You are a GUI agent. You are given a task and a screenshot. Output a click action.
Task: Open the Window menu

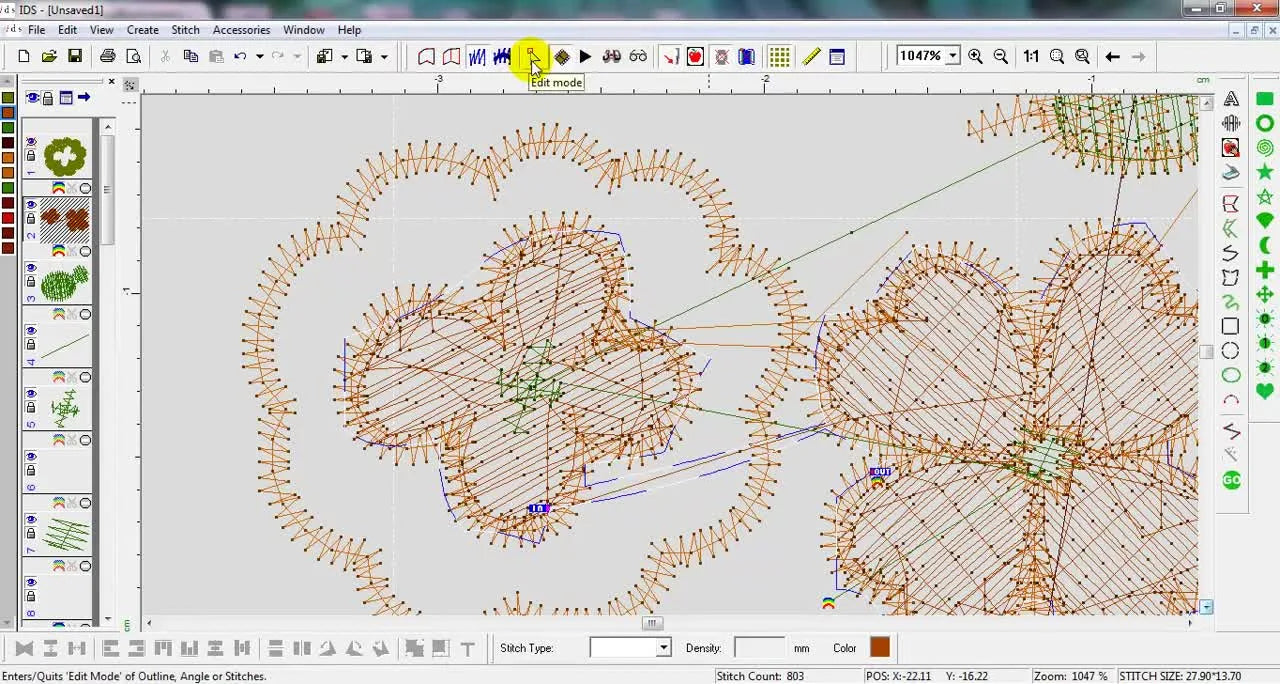(304, 30)
